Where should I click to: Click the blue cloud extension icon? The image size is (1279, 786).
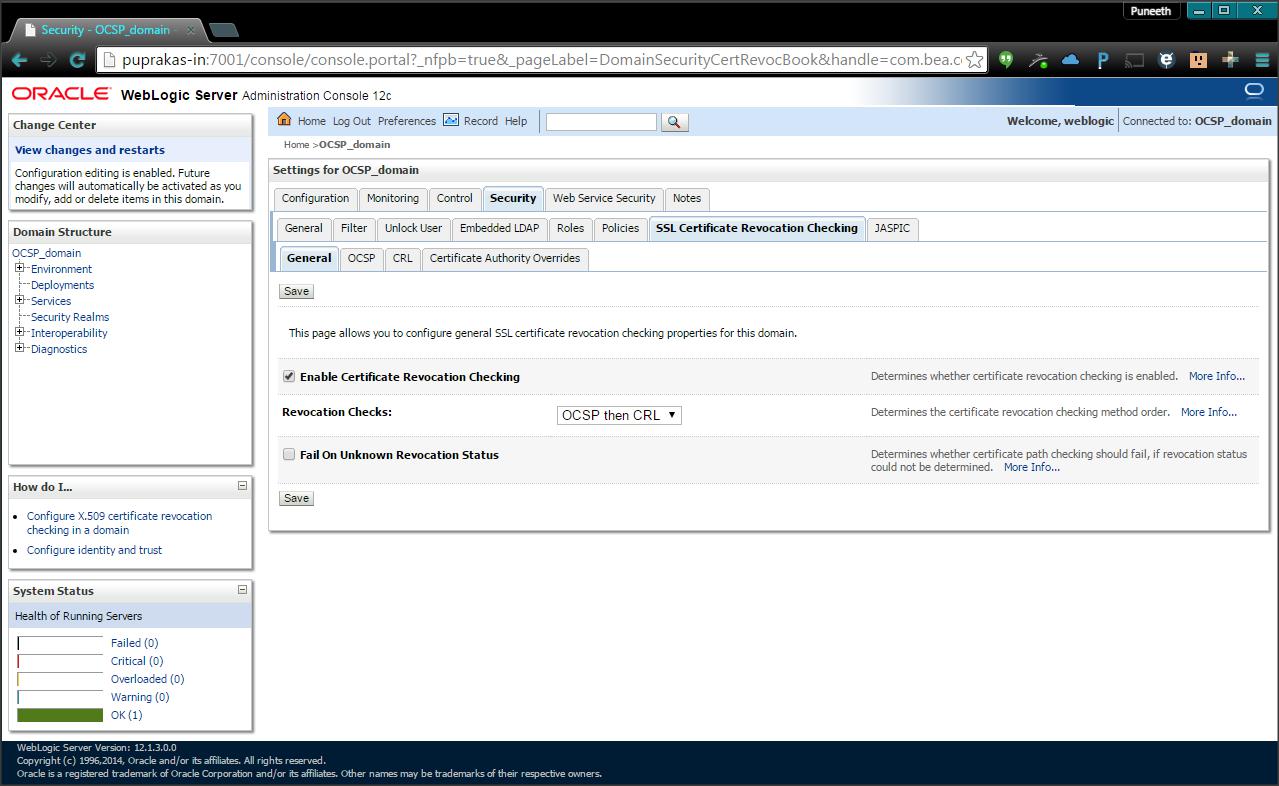(1070, 60)
